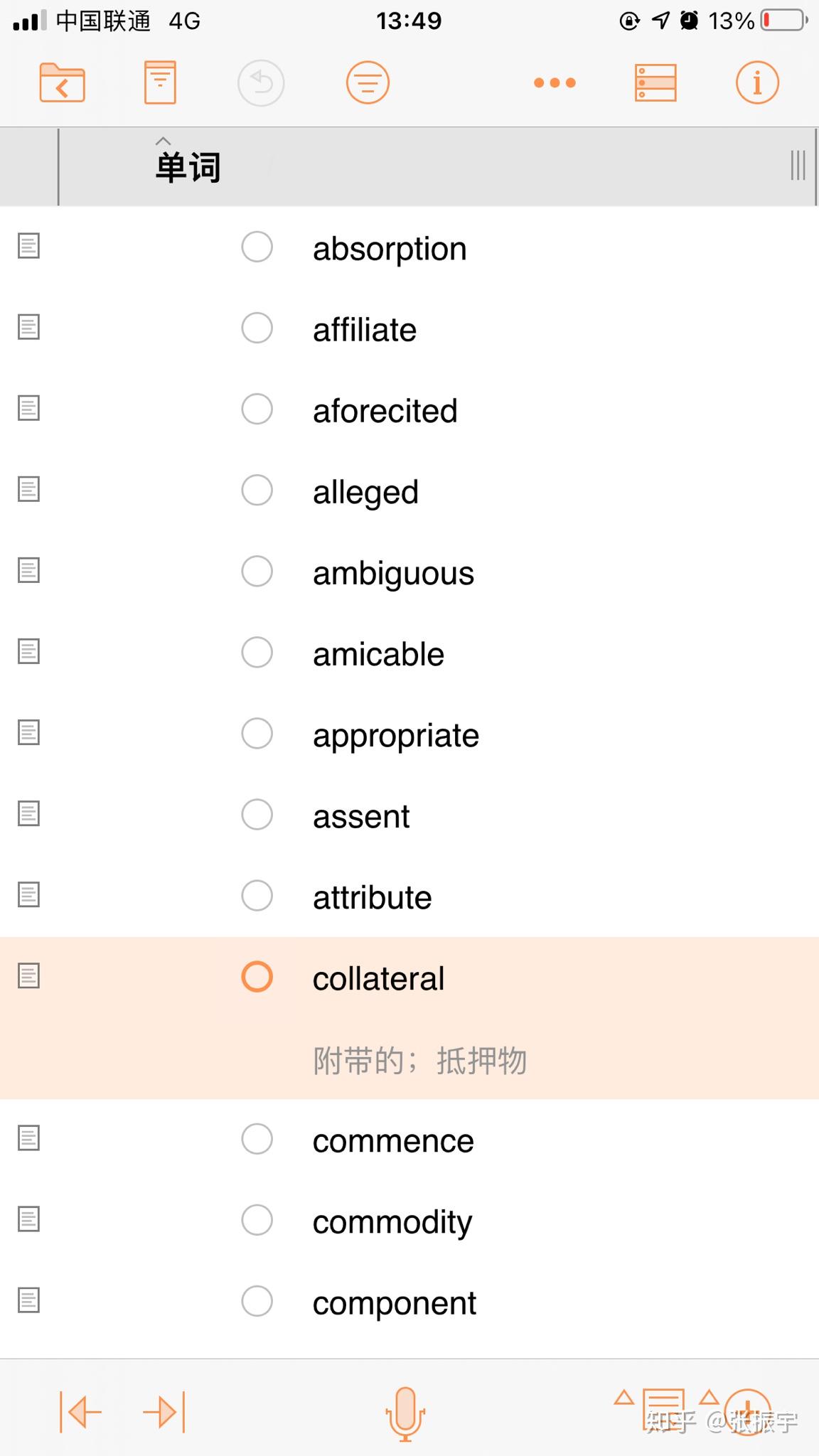Open the document outline icon in the toolbar
Screen dimensions: 819x1456
159,82
